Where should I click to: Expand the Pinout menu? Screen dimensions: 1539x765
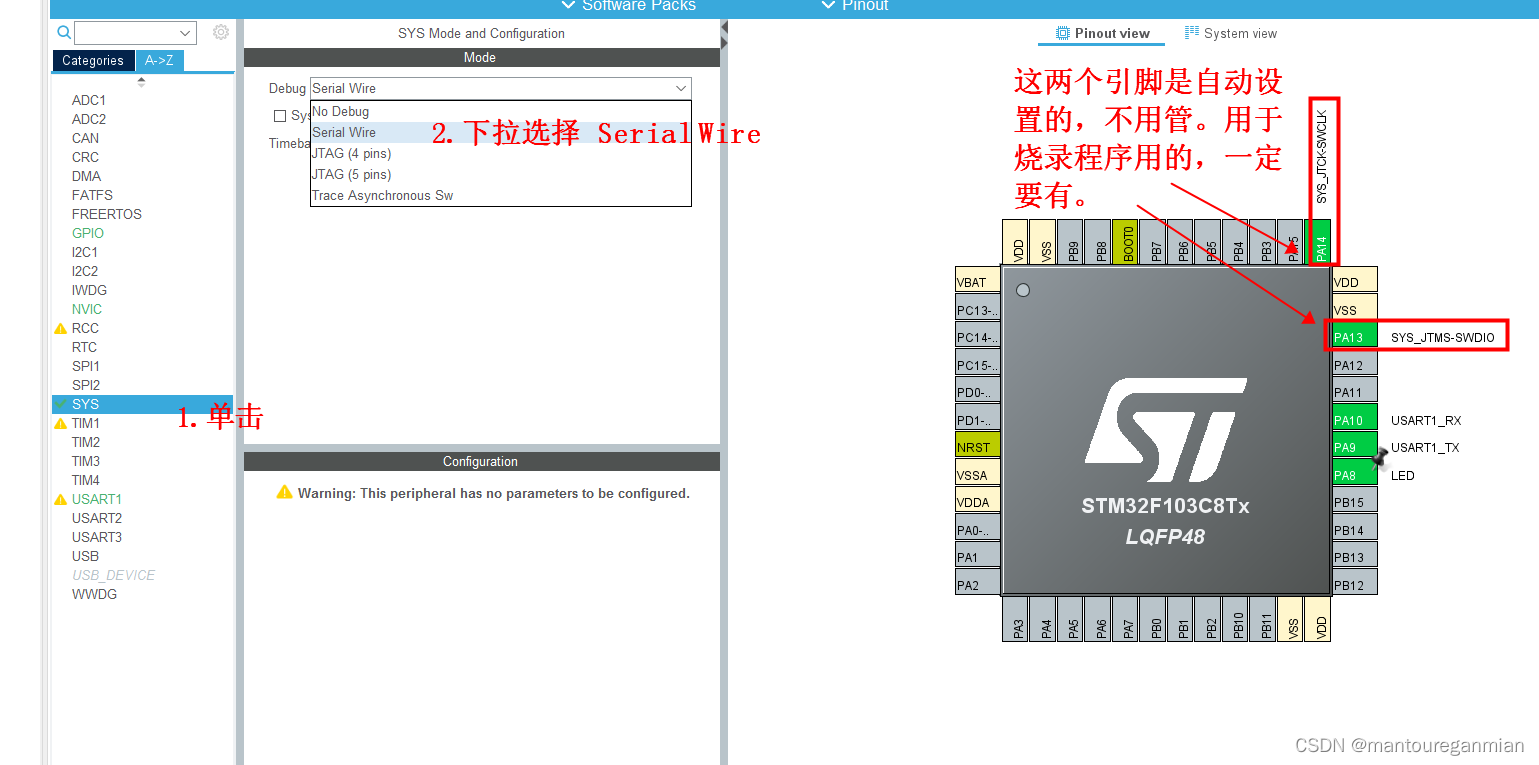click(x=855, y=5)
